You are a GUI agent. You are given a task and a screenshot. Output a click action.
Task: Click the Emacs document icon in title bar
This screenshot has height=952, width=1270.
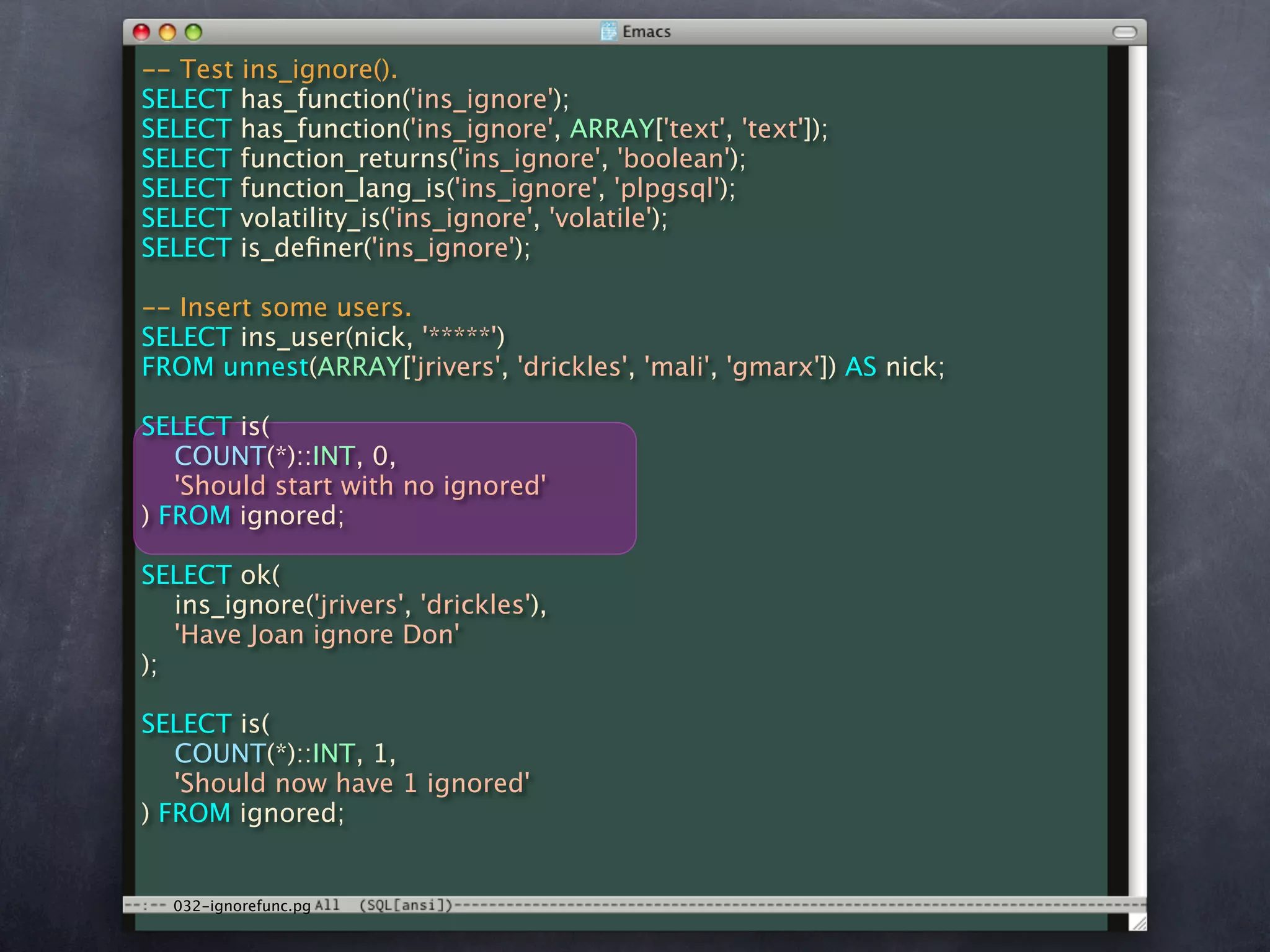609,31
